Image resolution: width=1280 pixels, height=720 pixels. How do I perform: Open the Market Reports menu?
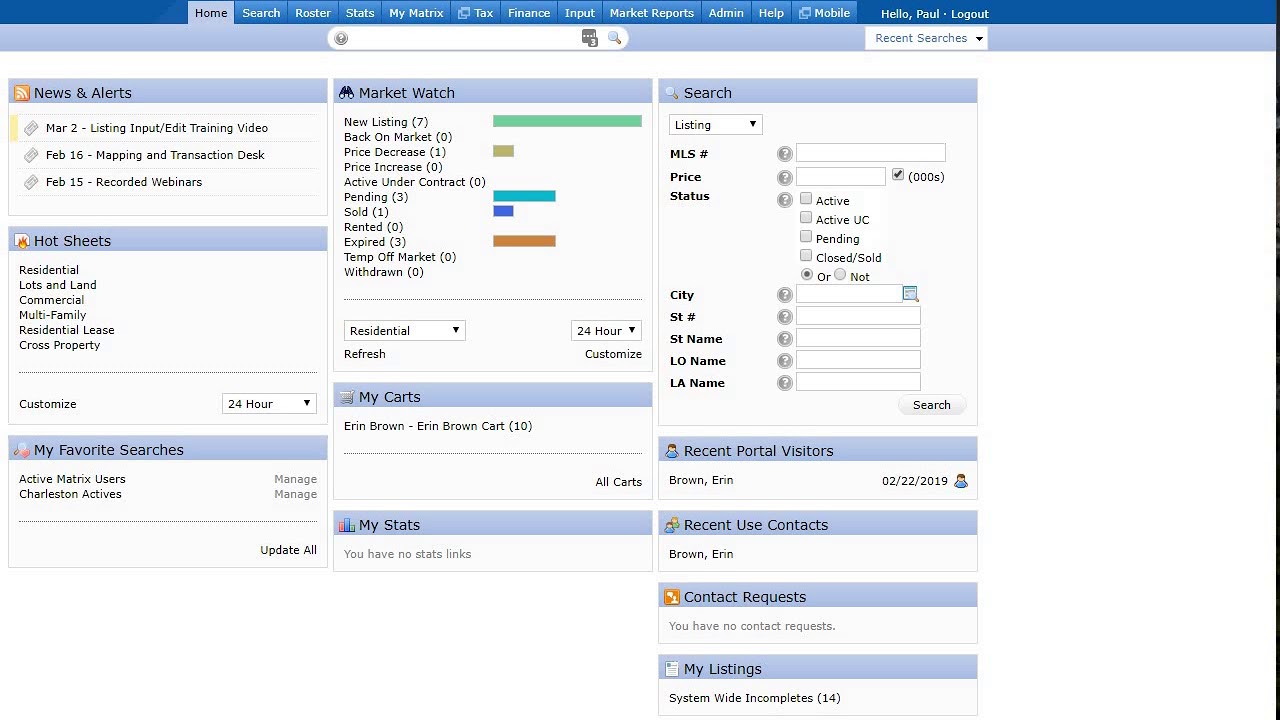coord(651,13)
